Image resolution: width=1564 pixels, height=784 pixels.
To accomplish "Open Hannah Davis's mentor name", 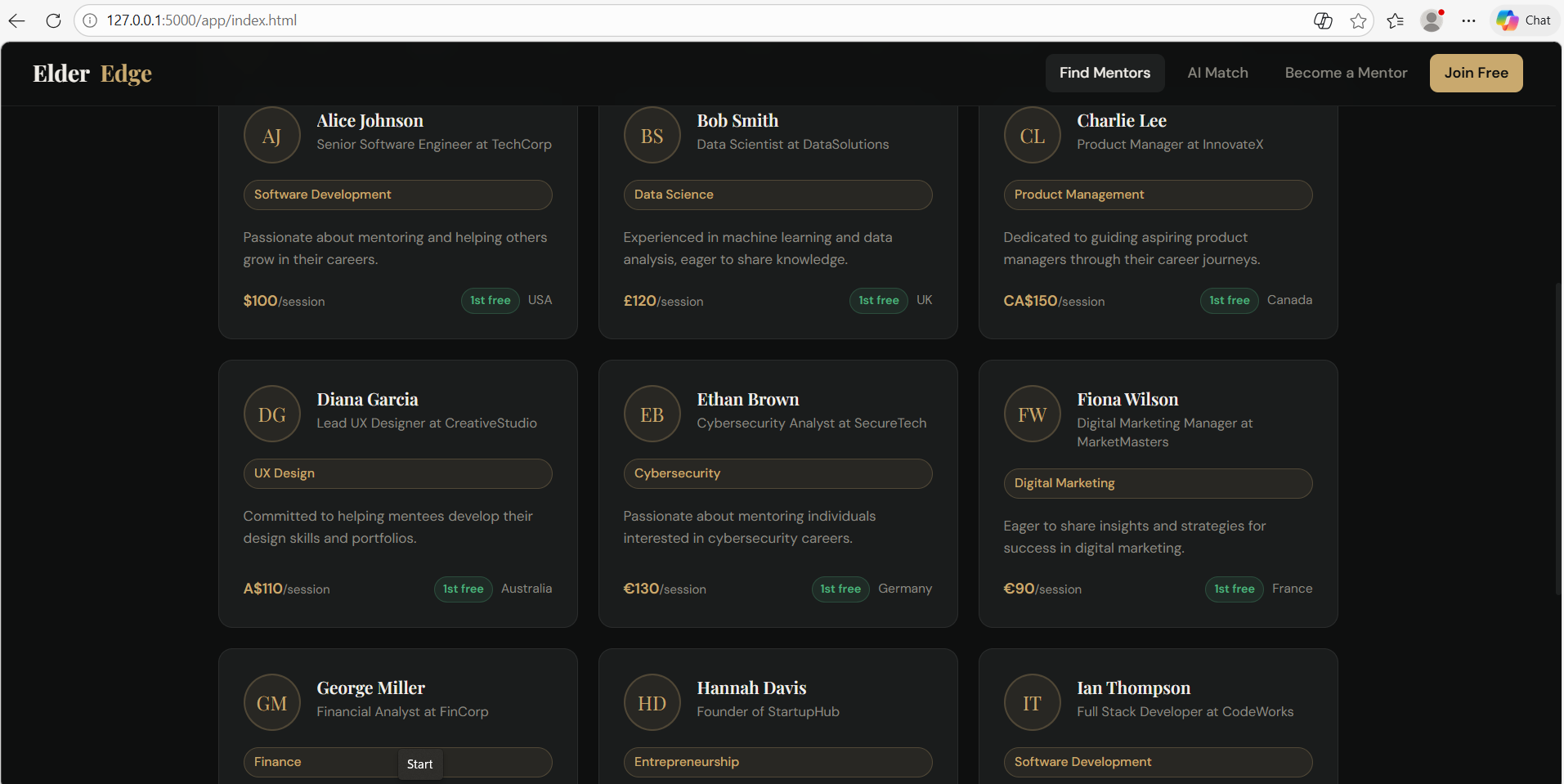I will (751, 688).
